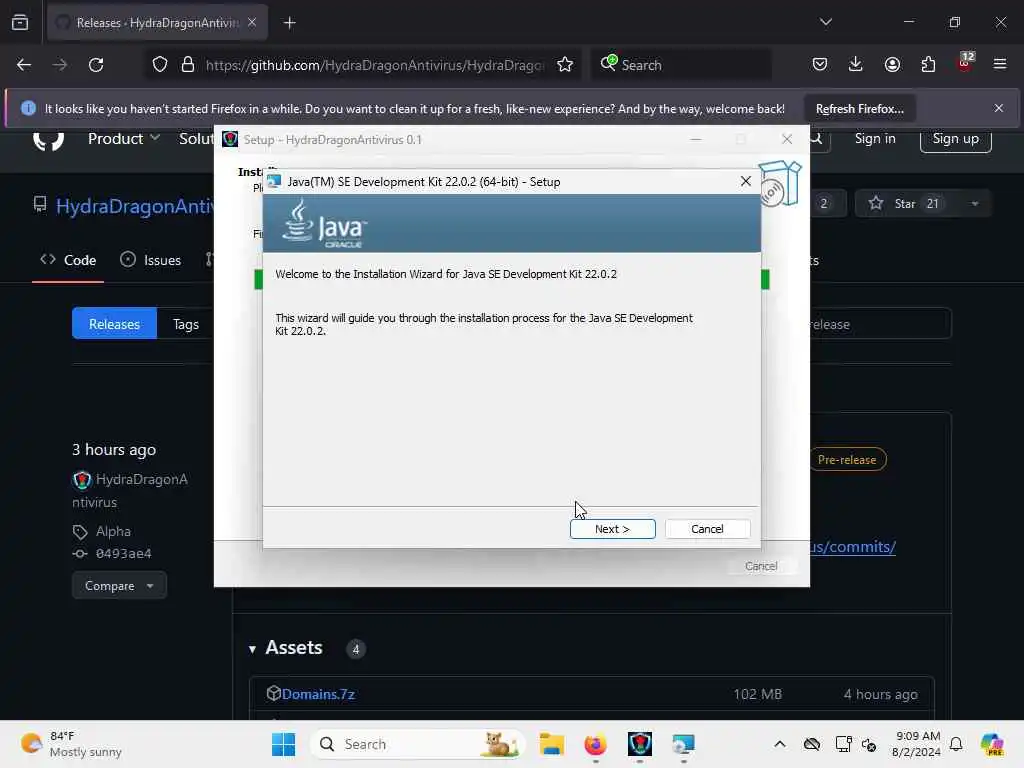Click GitHub Sign up button
The image size is (1024, 768).
(x=955, y=138)
